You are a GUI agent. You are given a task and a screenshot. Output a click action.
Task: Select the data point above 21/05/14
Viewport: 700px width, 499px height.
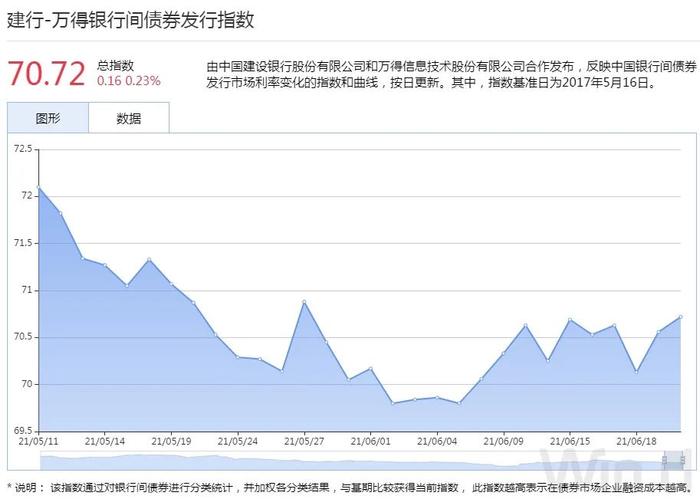click(x=105, y=265)
